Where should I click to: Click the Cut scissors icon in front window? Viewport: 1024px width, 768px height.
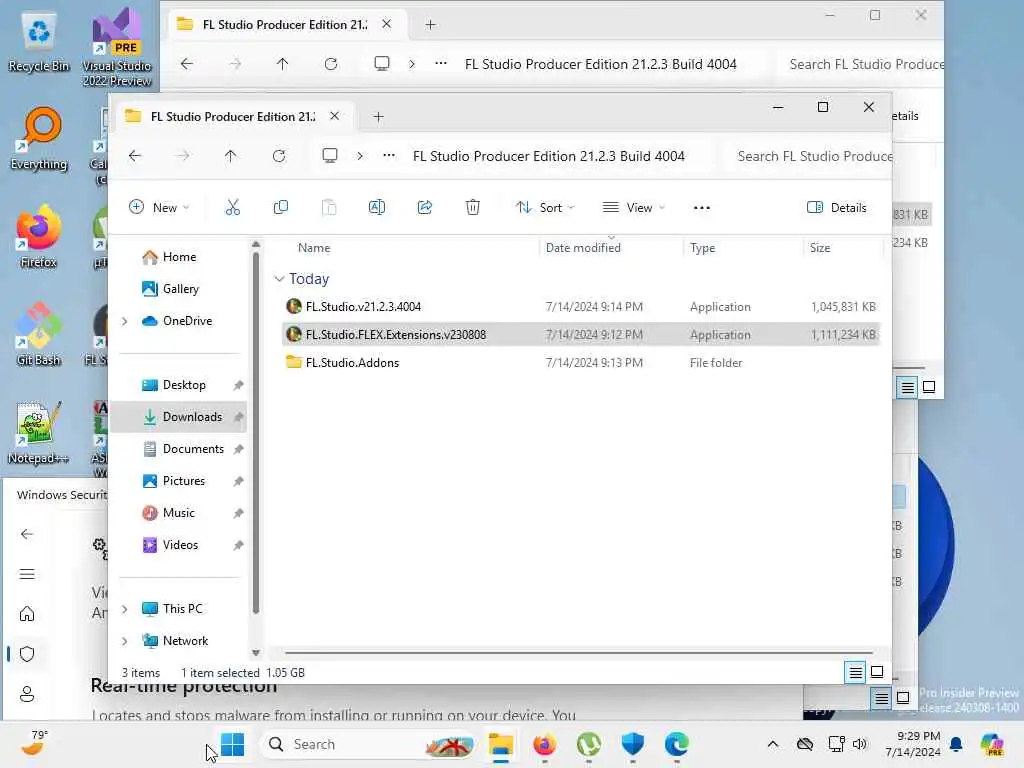pyautogui.click(x=232, y=208)
